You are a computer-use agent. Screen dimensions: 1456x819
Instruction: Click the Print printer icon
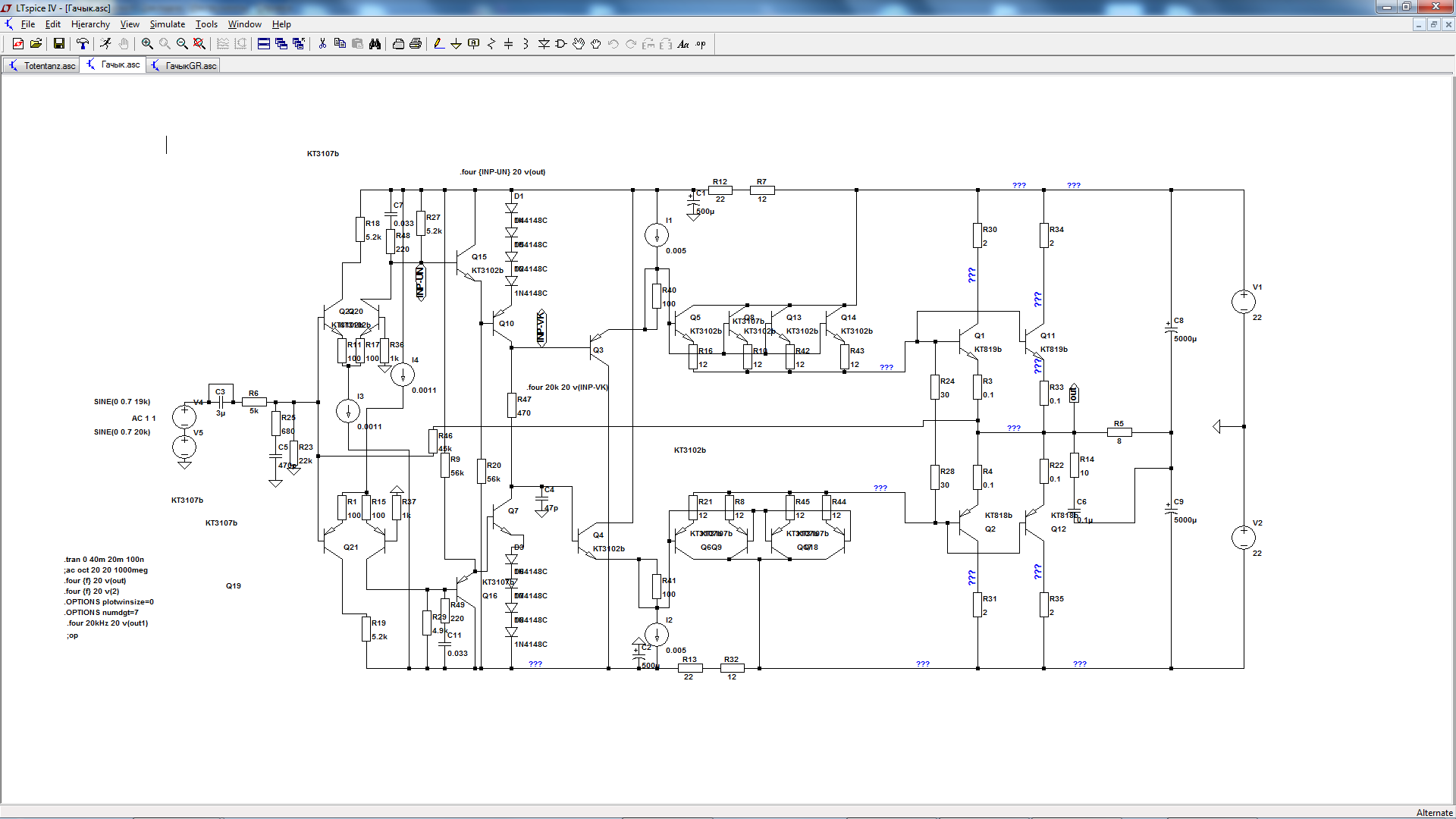(416, 44)
